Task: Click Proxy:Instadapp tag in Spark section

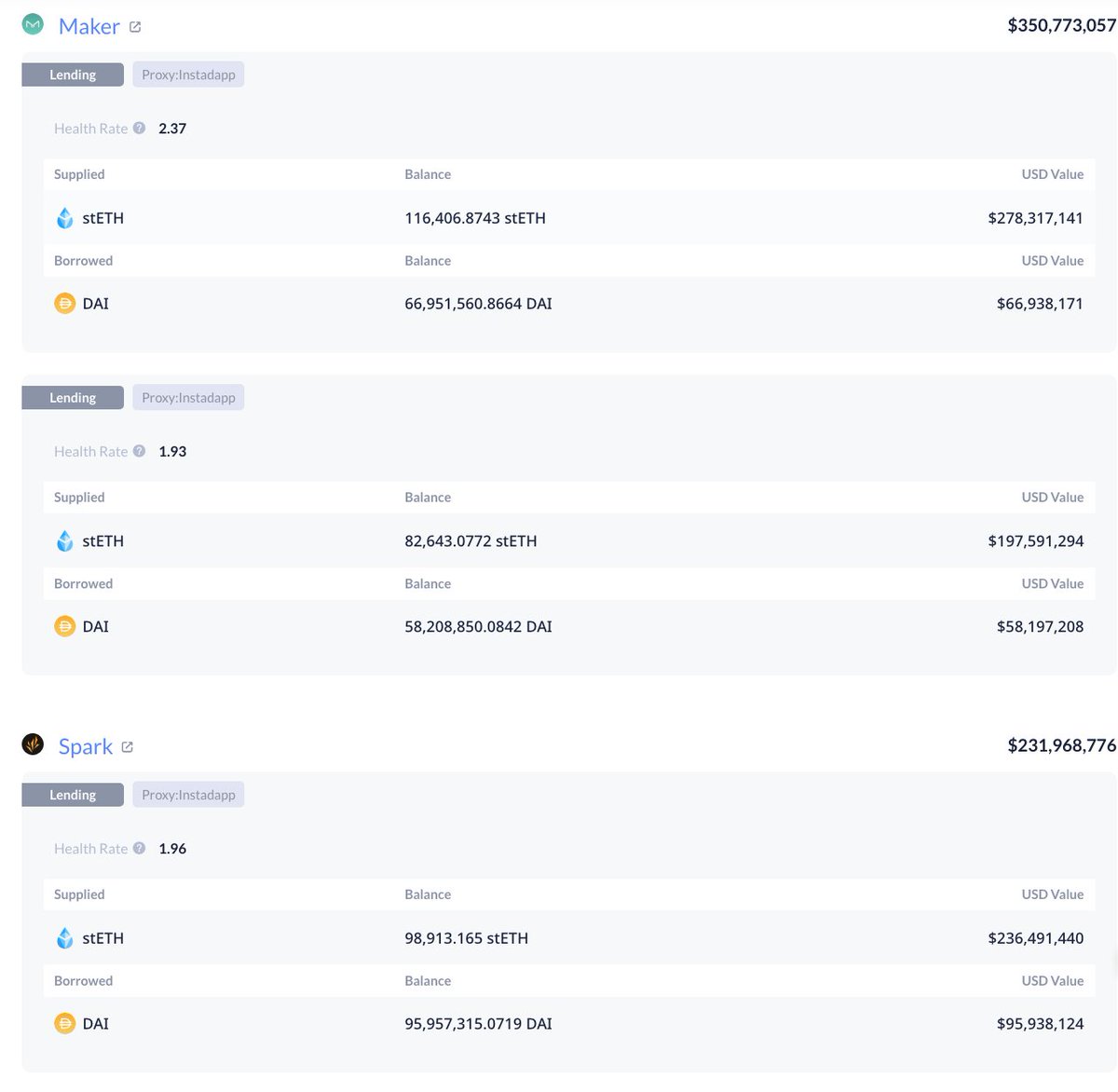Action: (x=188, y=795)
